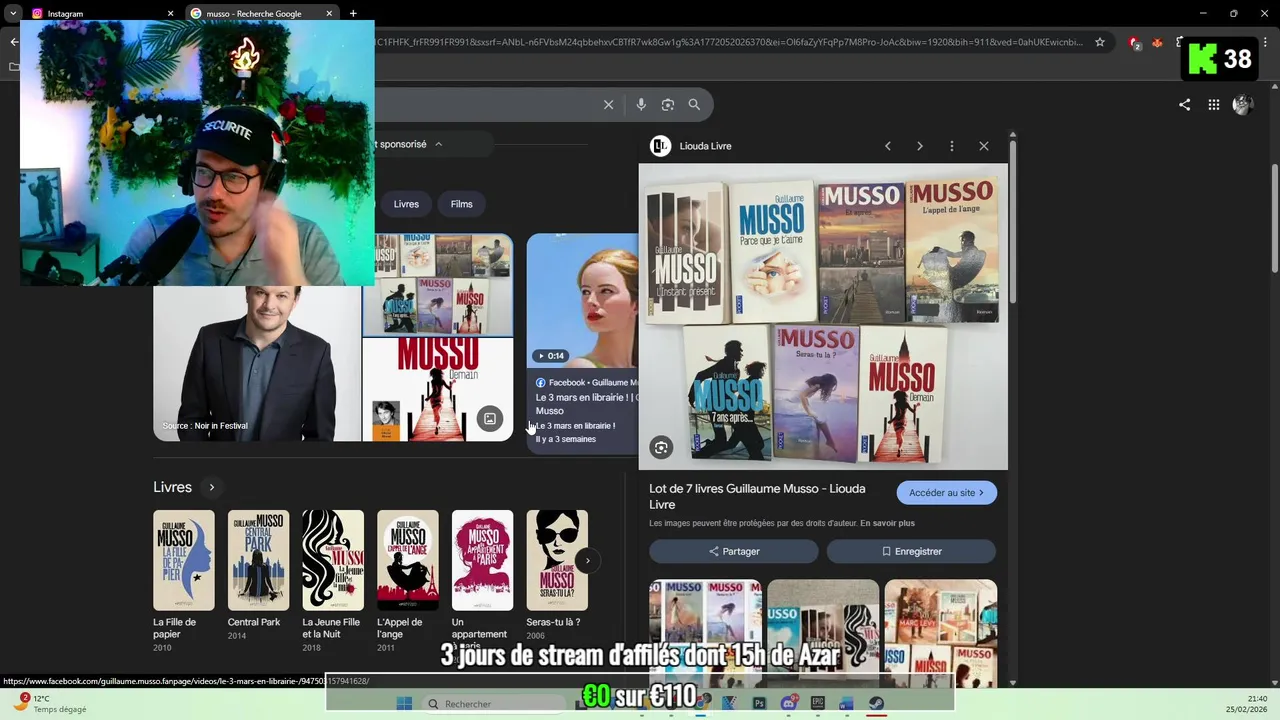
Task: Click the Accéder au site button
Action: (946, 493)
